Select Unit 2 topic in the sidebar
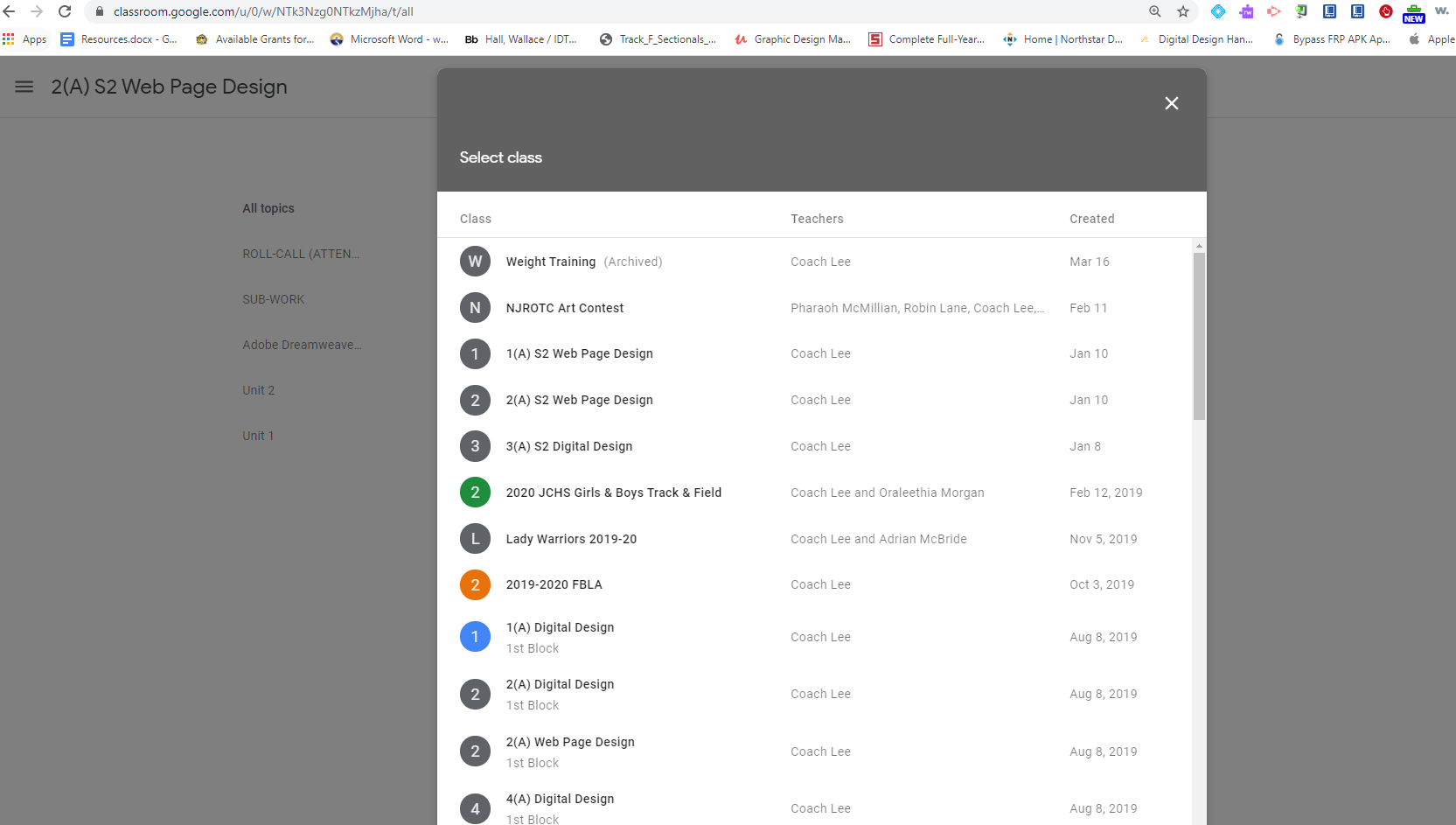1456x825 pixels. click(x=259, y=390)
